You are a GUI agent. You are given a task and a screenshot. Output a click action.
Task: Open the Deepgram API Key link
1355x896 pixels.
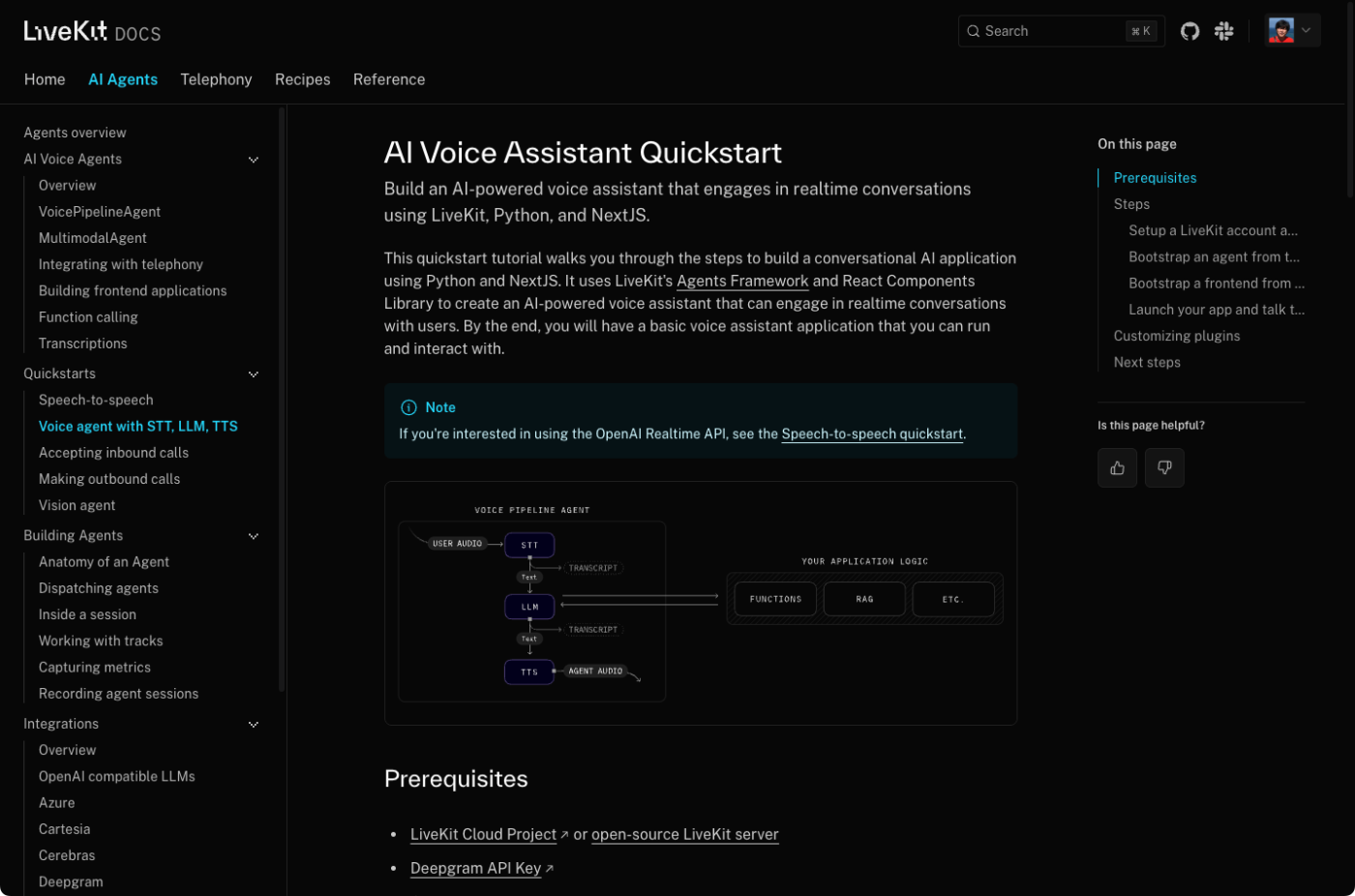coord(475,868)
